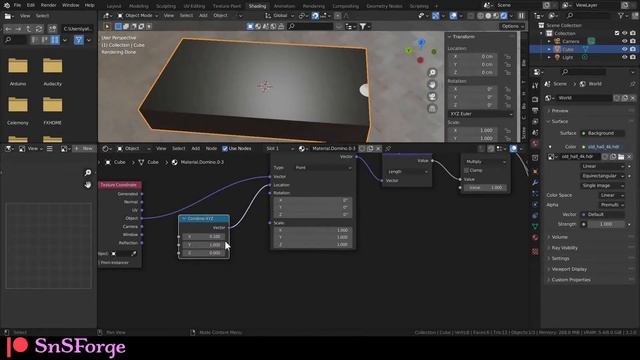Open the Tool properties tab icon
The width and height of the screenshot is (640, 360).
coord(535,86)
